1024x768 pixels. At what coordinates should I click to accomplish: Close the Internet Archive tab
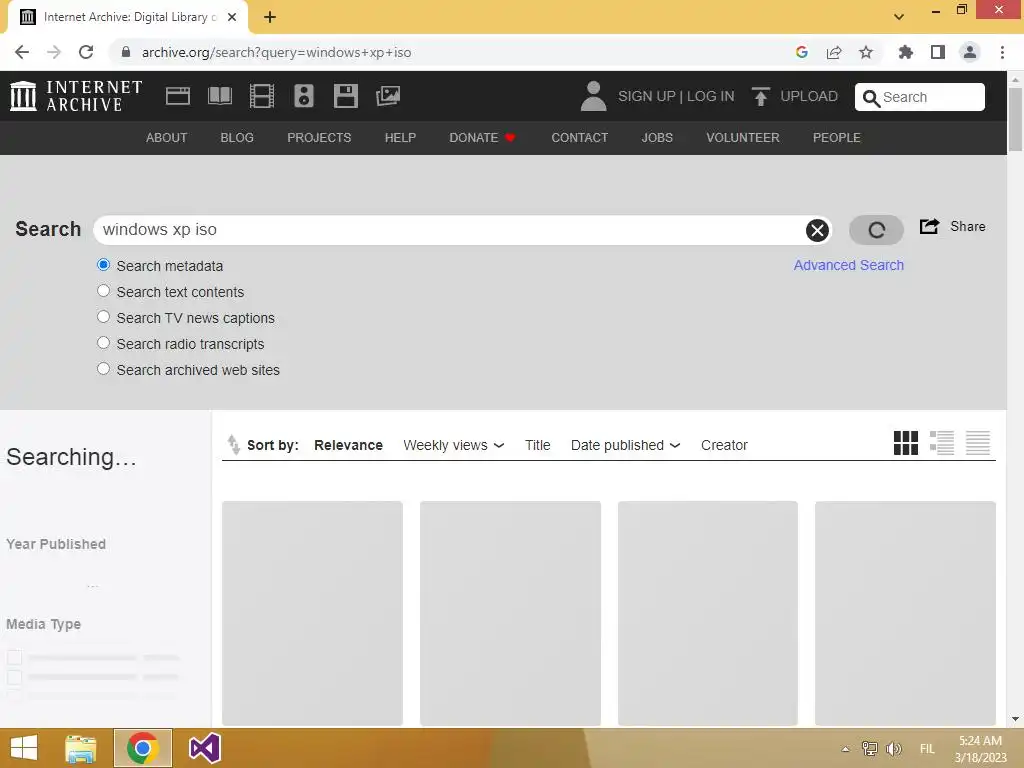(232, 17)
